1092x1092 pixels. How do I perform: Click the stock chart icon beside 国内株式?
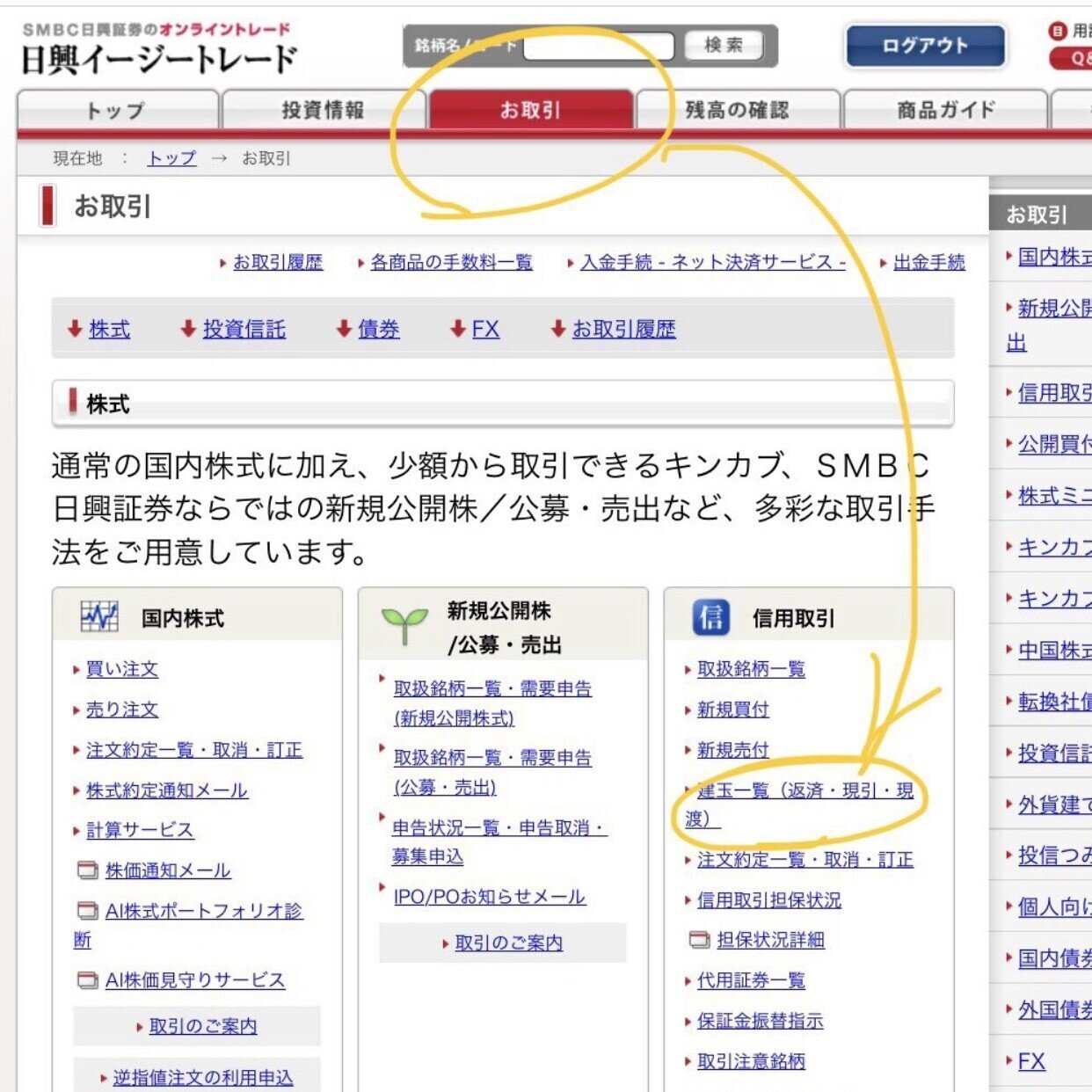pyautogui.click(x=99, y=616)
